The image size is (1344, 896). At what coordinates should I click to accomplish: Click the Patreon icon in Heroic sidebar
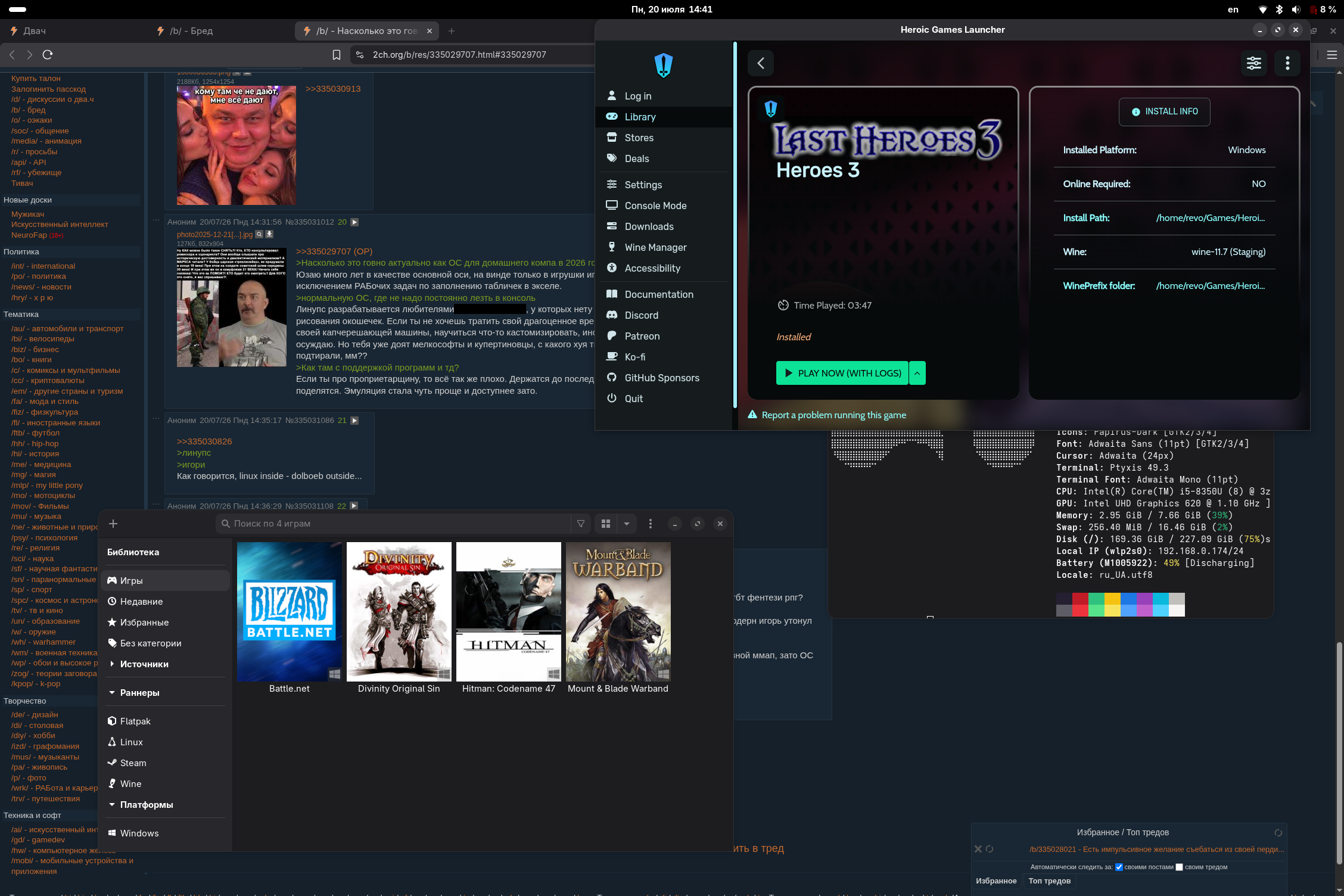click(x=612, y=335)
